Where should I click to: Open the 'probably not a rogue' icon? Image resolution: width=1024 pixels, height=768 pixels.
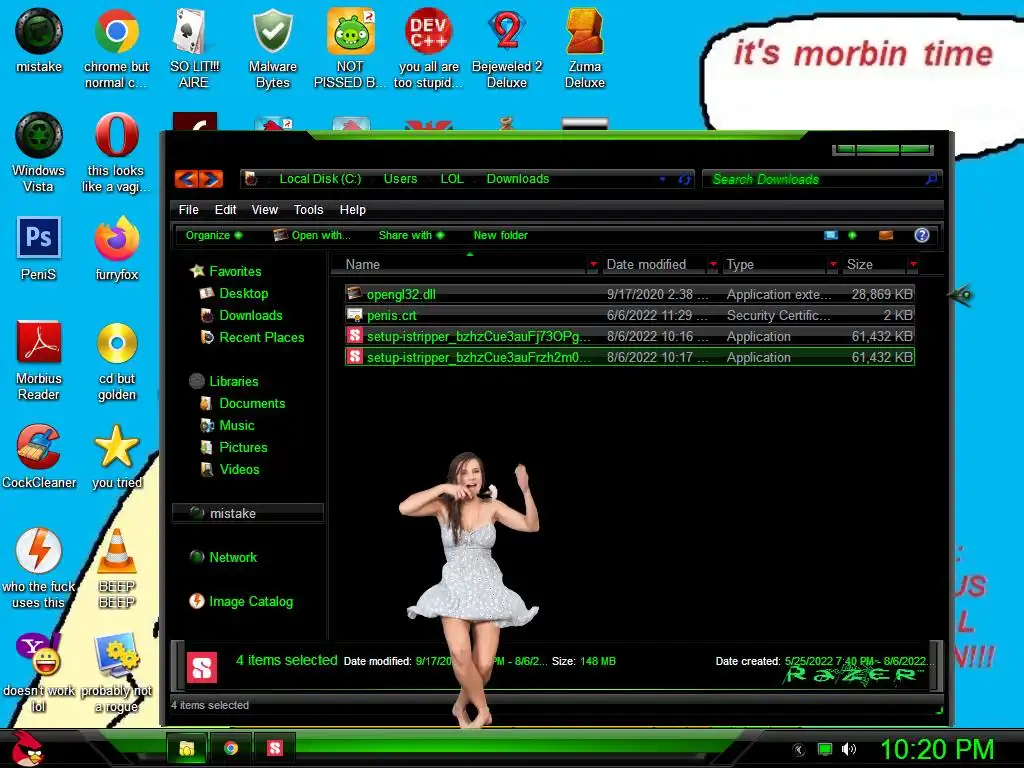pyautogui.click(x=116, y=672)
